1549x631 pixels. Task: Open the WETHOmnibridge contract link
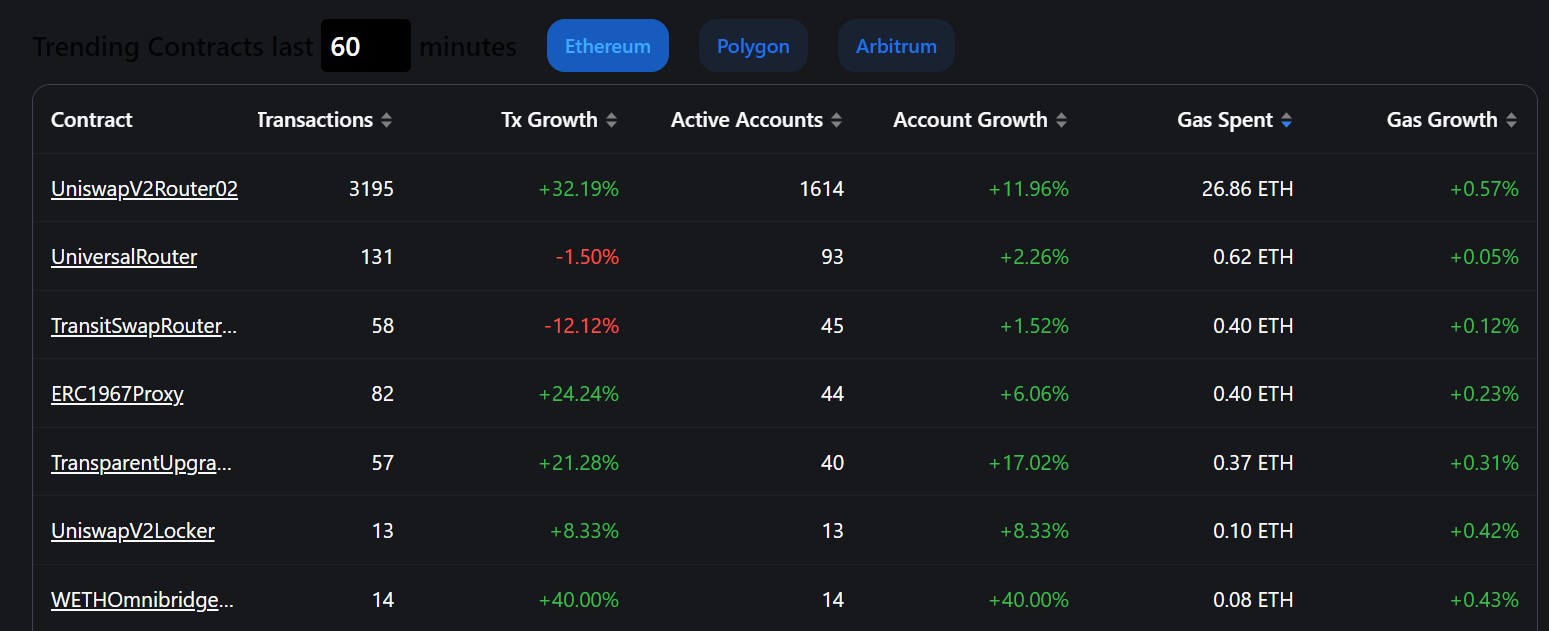(x=144, y=600)
